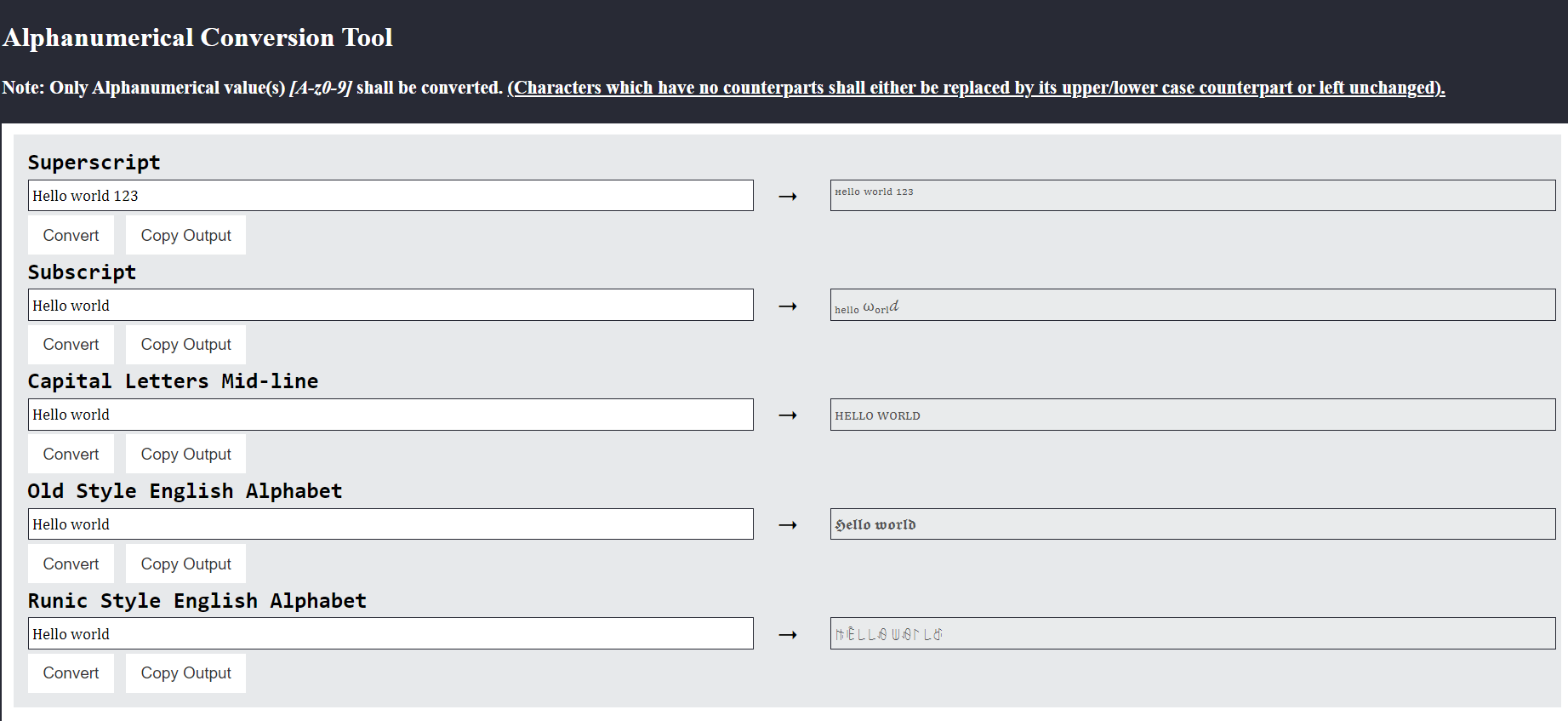The width and height of the screenshot is (1568, 721).
Task: Click the Runic Style output box
Action: [x=1192, y=633]
